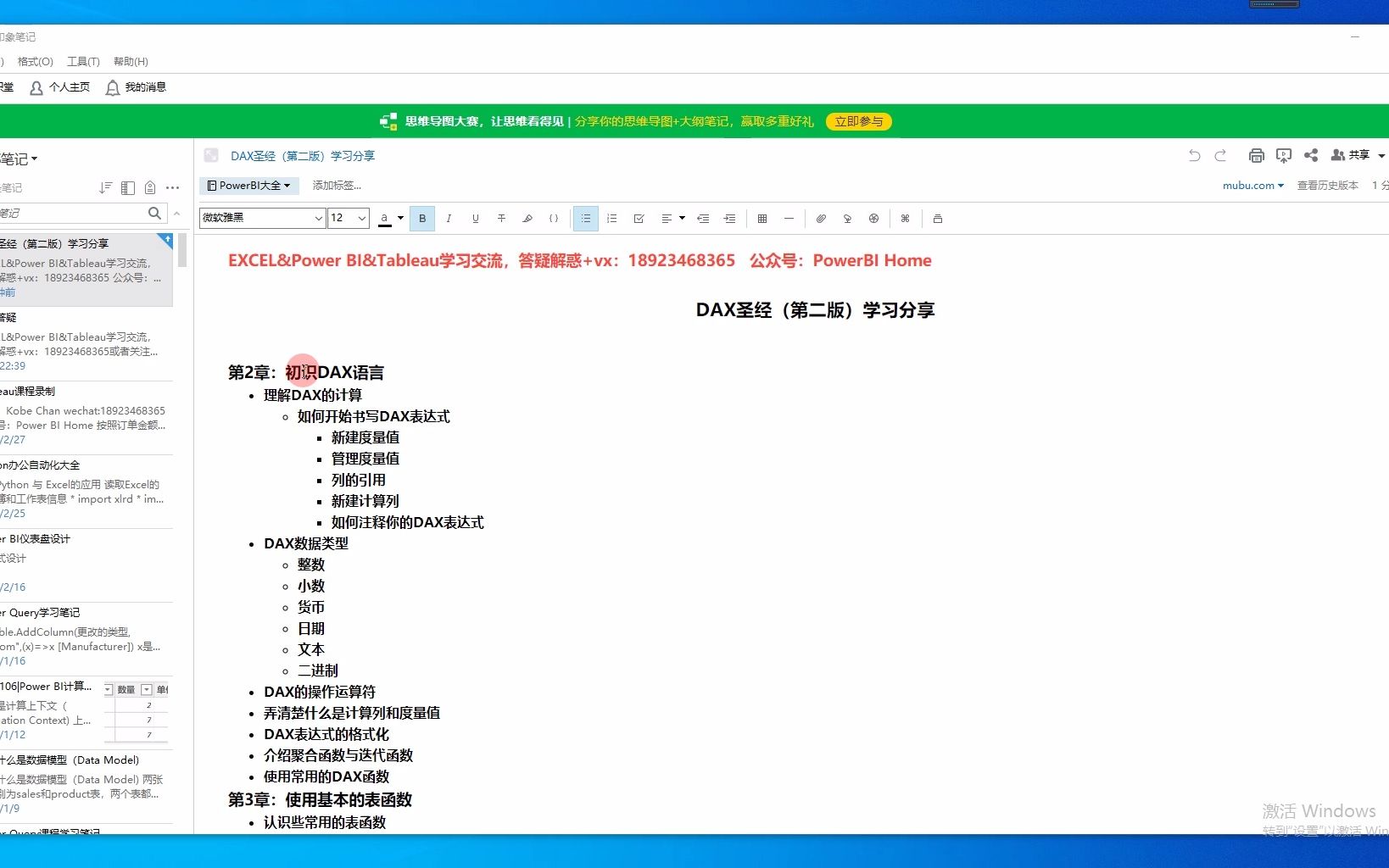Open 查看历史版本 history link

point(1327,186)
